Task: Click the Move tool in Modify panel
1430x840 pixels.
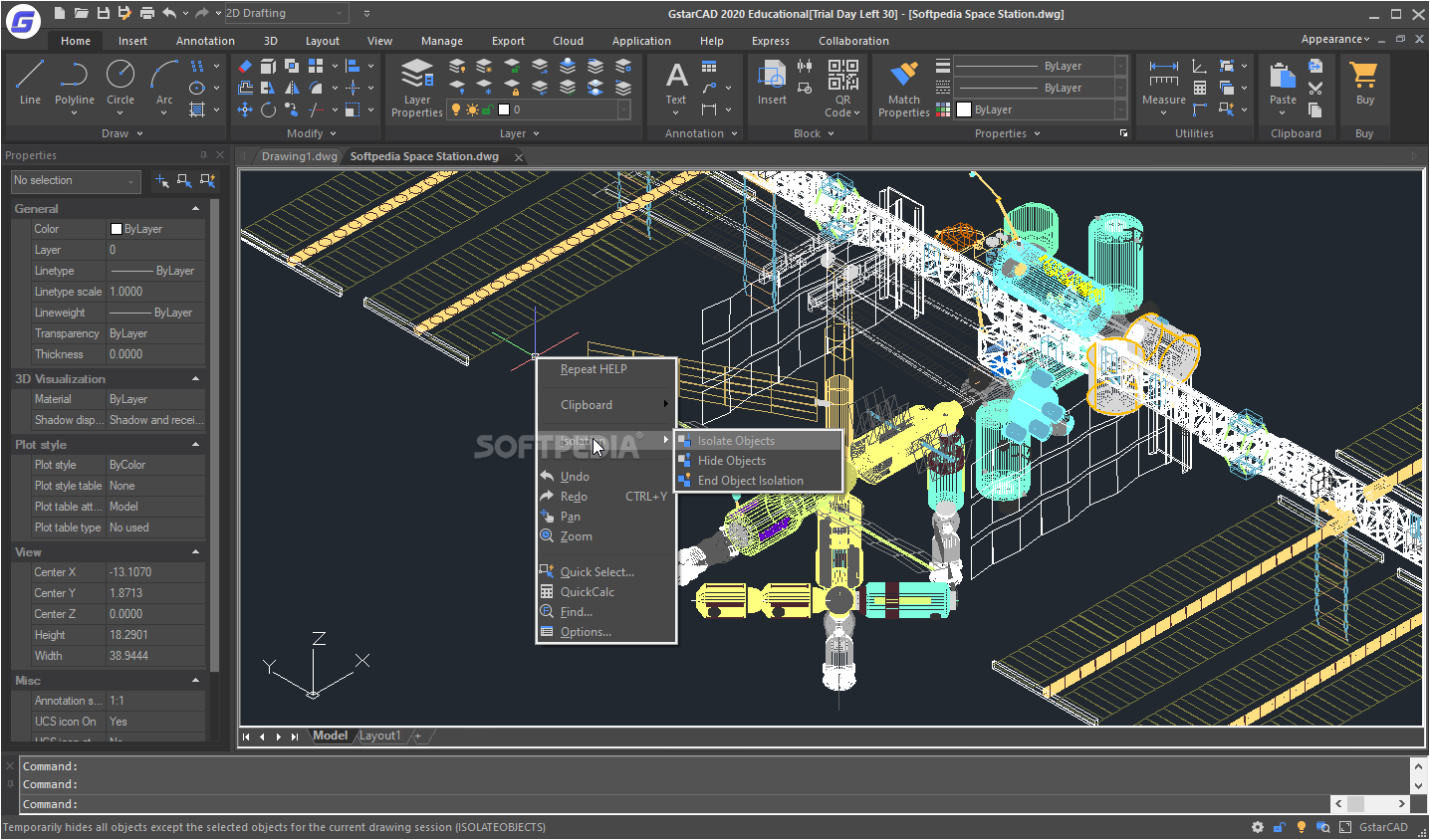Action: point(245,109)
